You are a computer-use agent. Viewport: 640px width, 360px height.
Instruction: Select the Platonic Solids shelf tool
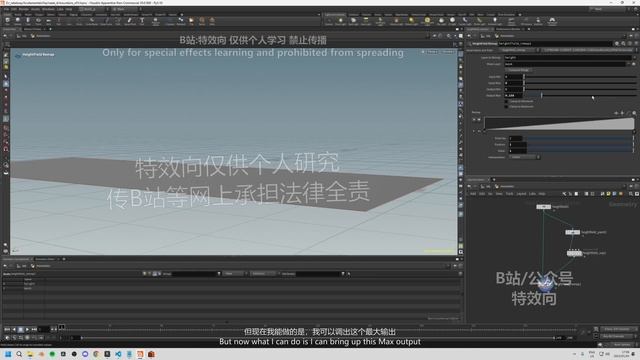tap(156, 21)
